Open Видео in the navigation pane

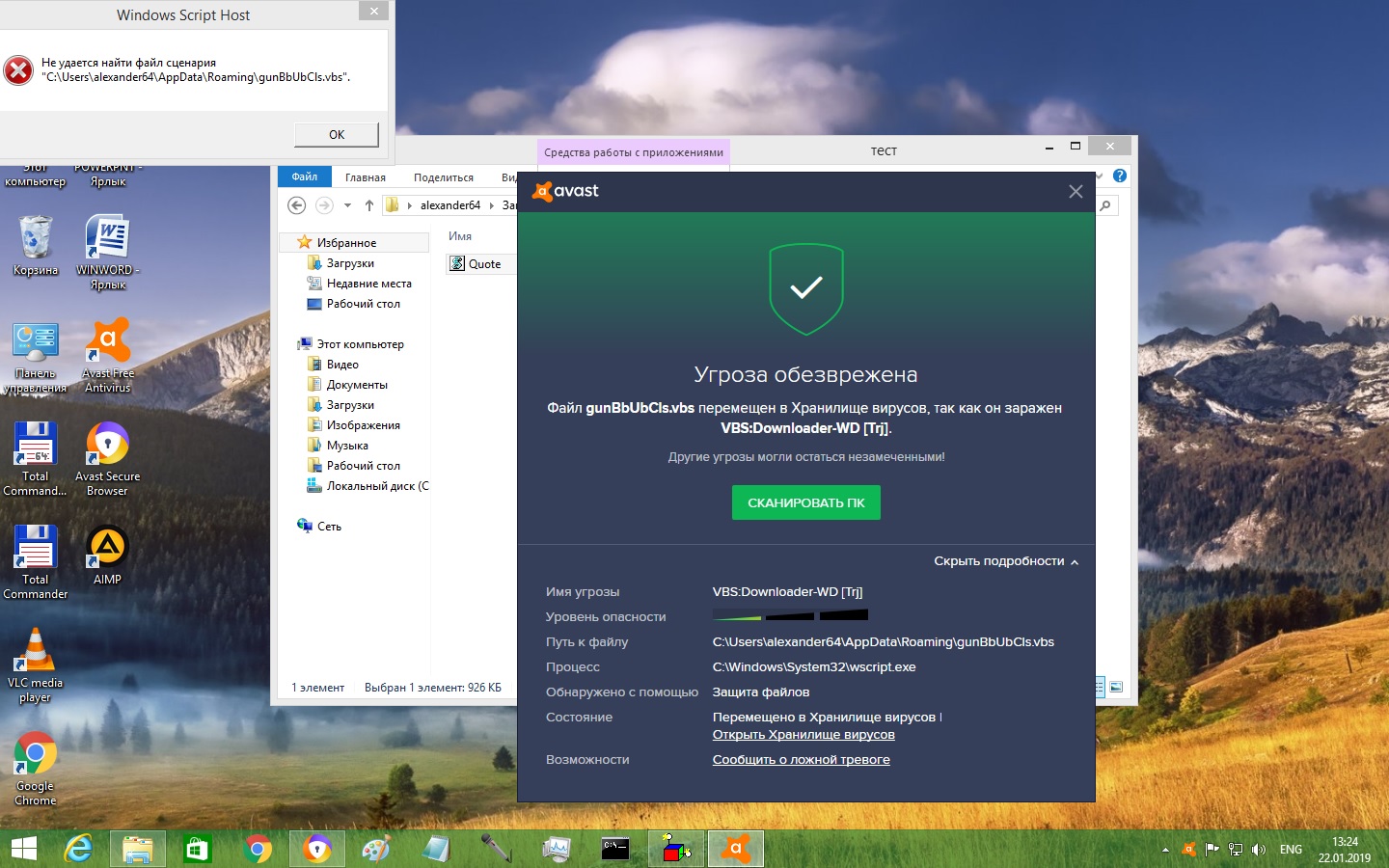click(342, 365)
